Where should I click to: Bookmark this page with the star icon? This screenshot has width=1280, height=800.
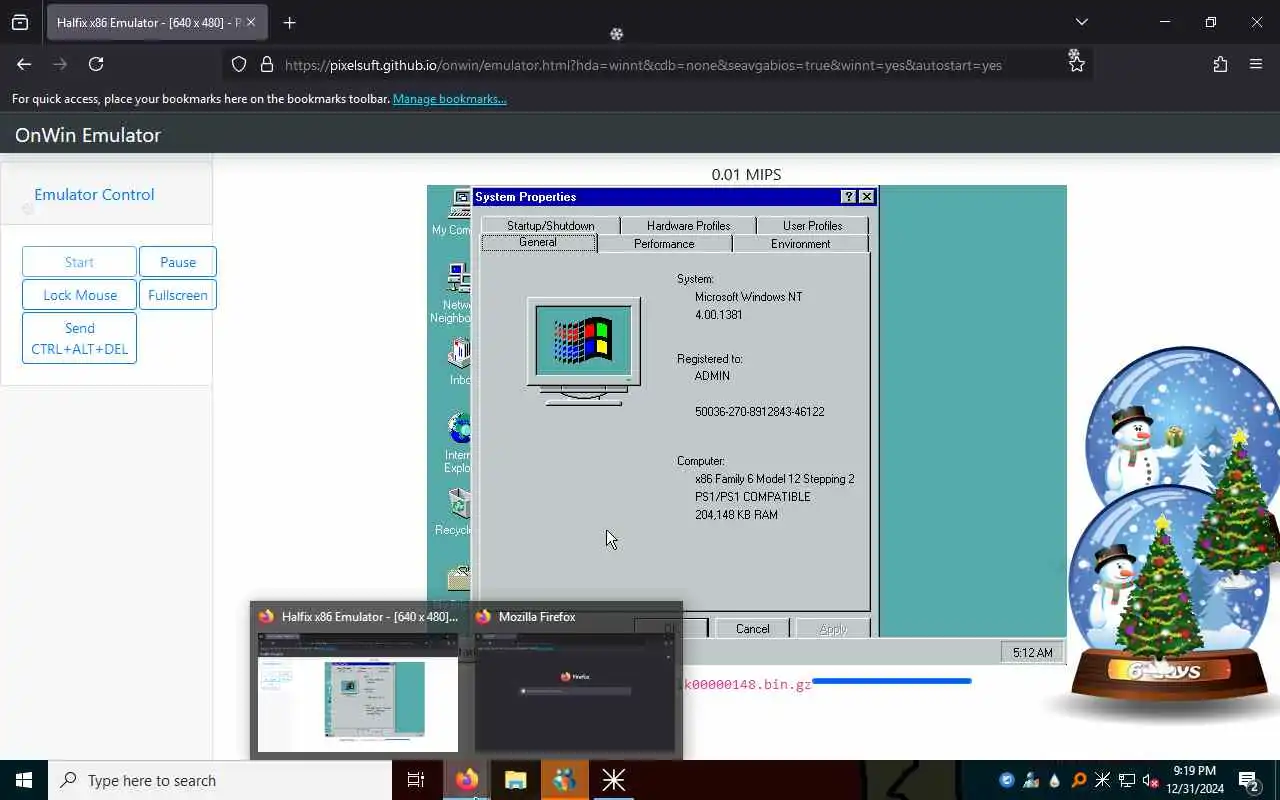(x=1076, y=65)
